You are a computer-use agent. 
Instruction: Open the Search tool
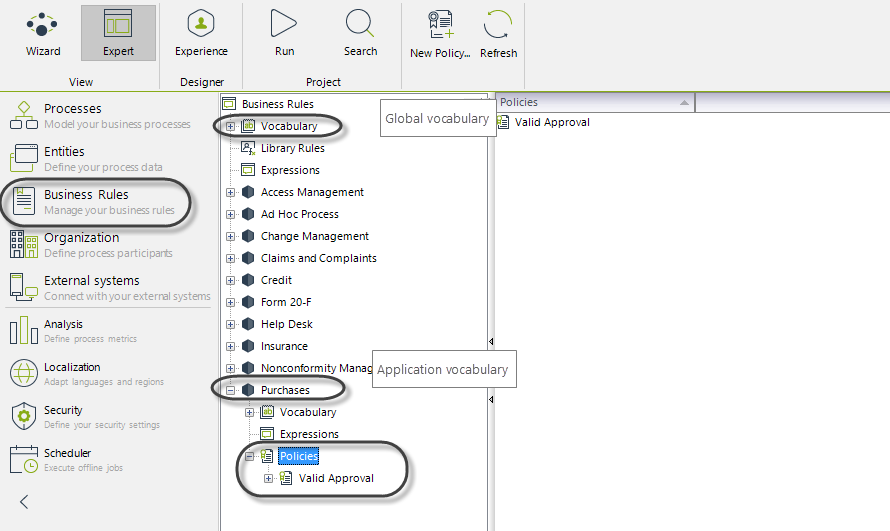[360, 33]
